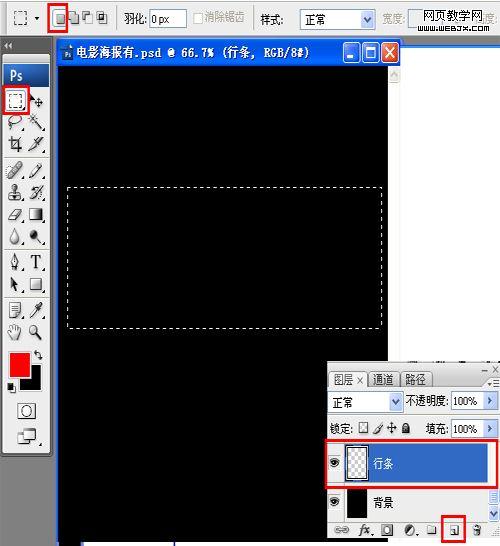Image resolution: width=500 pixels, height=546 pixels.
Task: Select the Path Selection tool
Action: (15, 284)
